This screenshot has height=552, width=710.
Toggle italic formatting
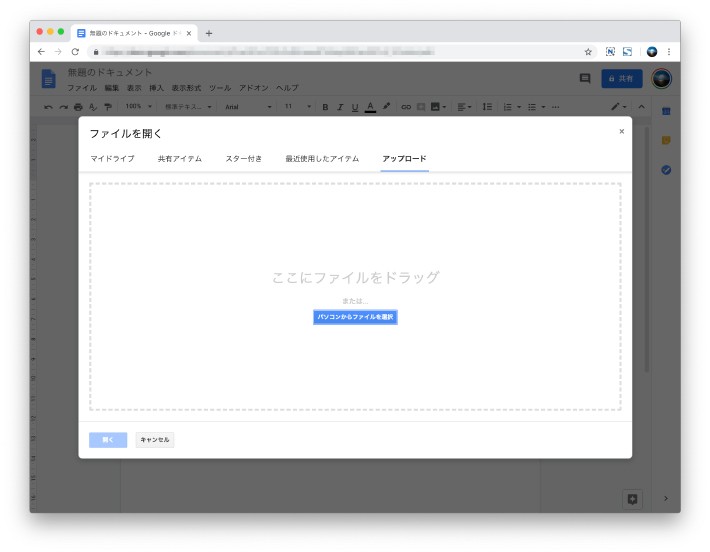[x=340, y=107]
